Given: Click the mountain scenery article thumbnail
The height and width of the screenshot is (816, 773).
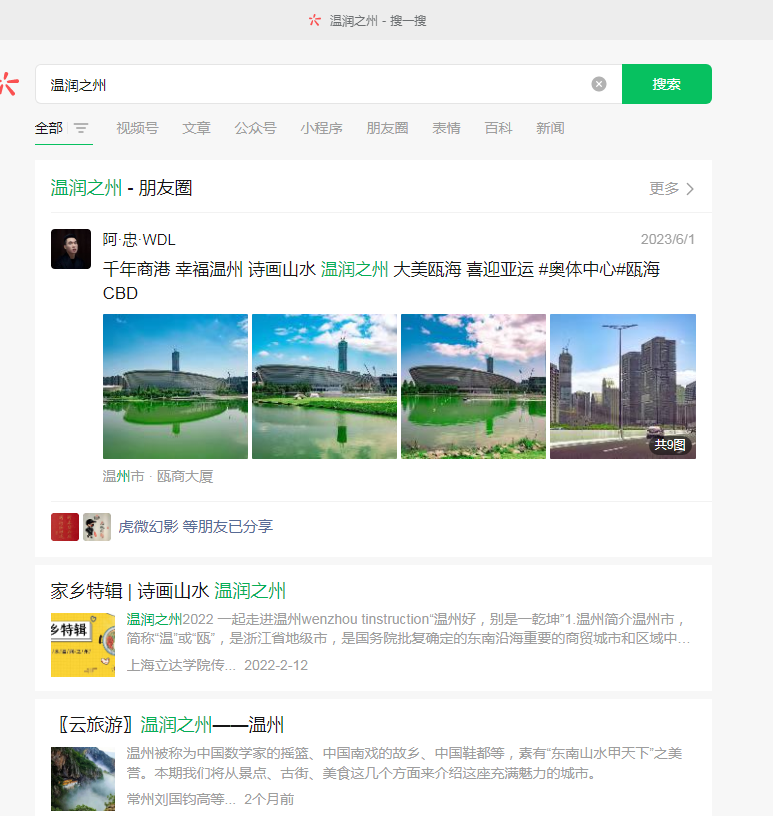Looking at the screenshot, I should coord(83,779).
